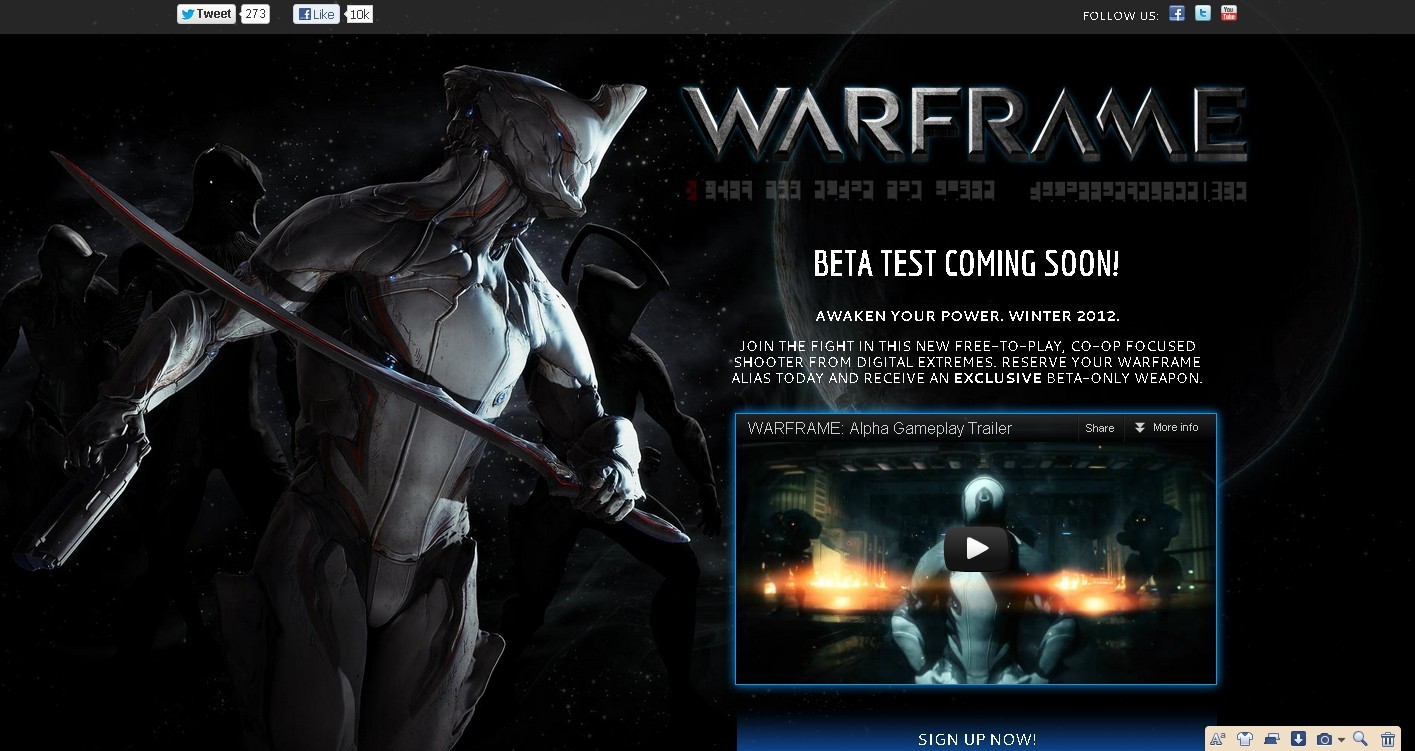Open the video title WARFRAME: Alpha Gameplay Trailer
The width and height of the screenshot is (1415, 751).
point(879,429)
